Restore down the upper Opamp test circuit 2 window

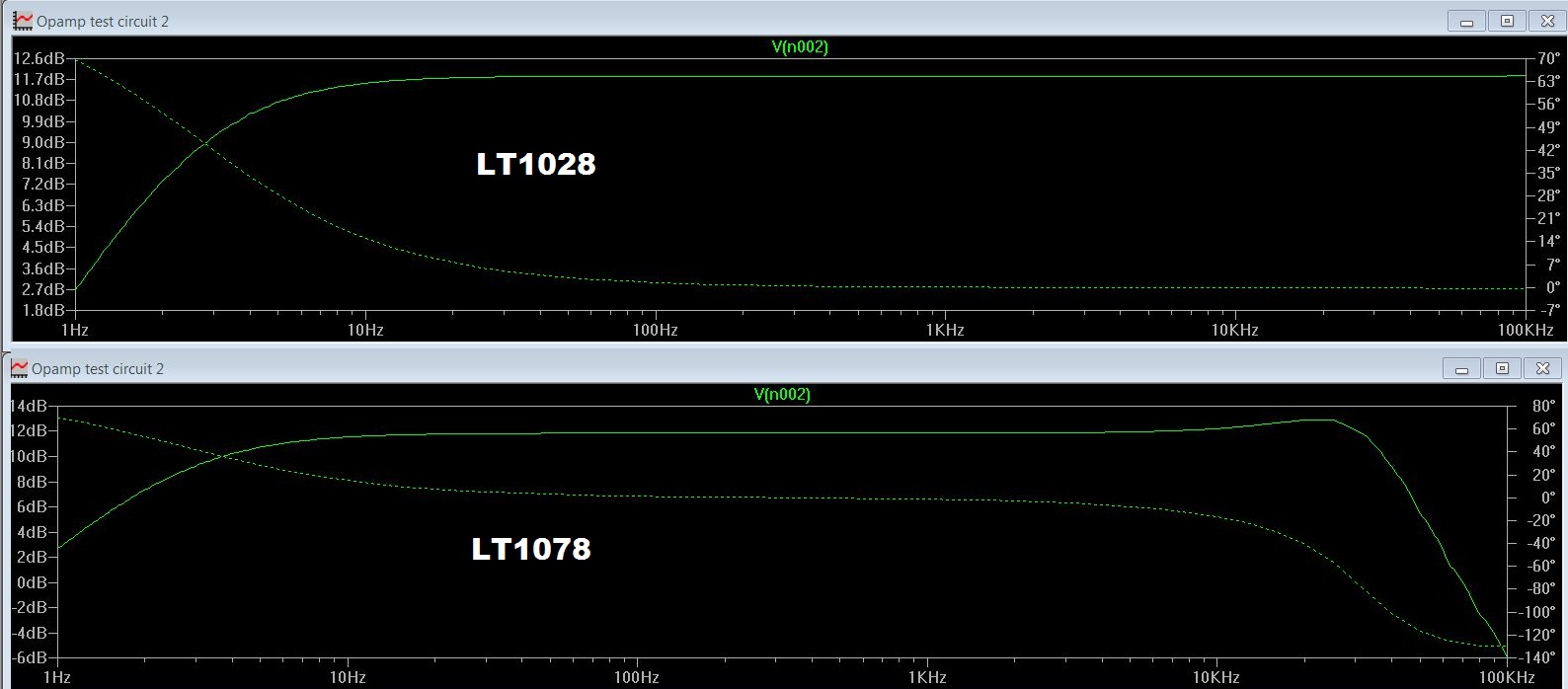1507,21
